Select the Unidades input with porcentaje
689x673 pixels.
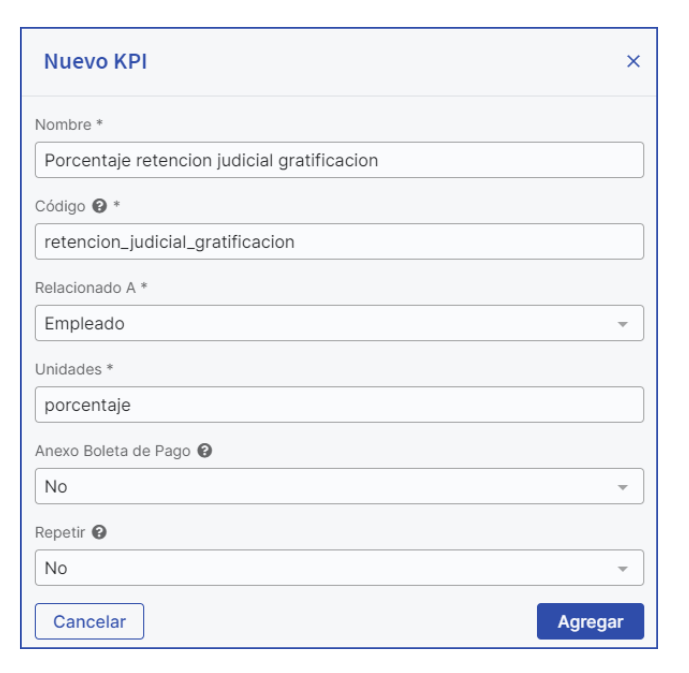[x=339, y=405]
